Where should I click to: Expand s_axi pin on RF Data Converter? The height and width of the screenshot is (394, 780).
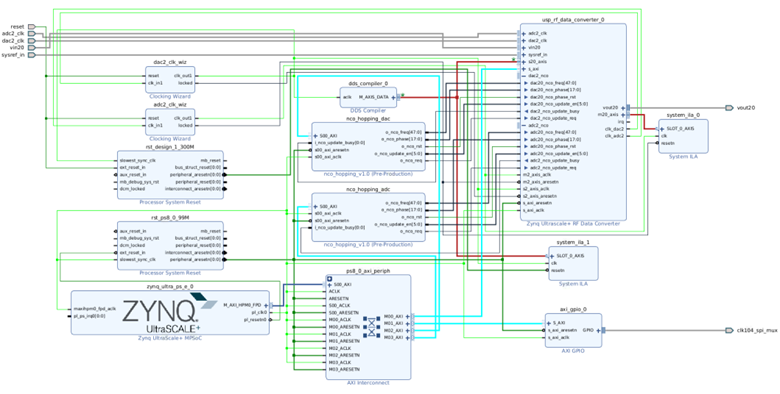[x=524, y=69]
